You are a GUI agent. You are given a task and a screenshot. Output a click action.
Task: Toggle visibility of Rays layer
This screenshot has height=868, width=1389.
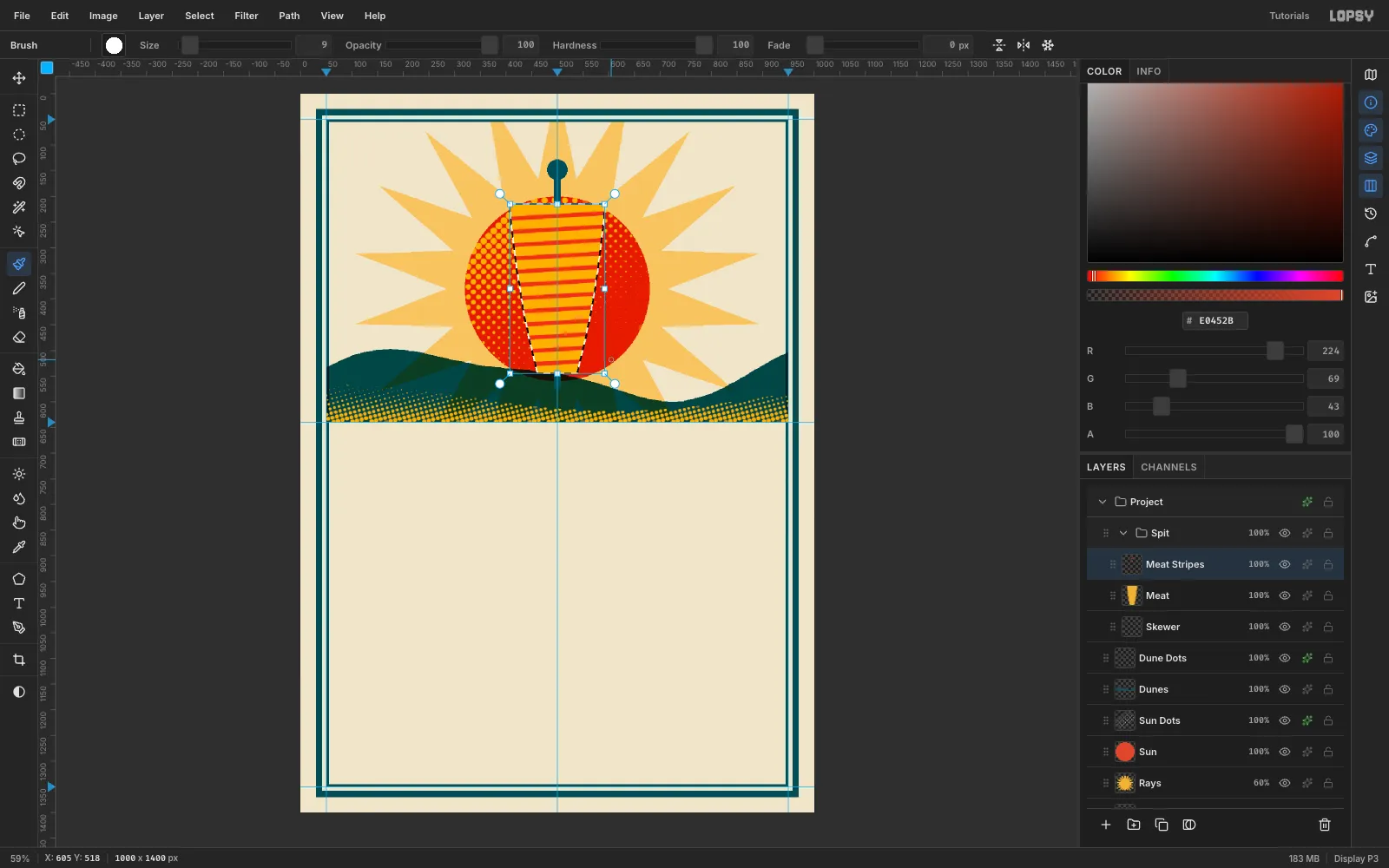click(1285, 783)
